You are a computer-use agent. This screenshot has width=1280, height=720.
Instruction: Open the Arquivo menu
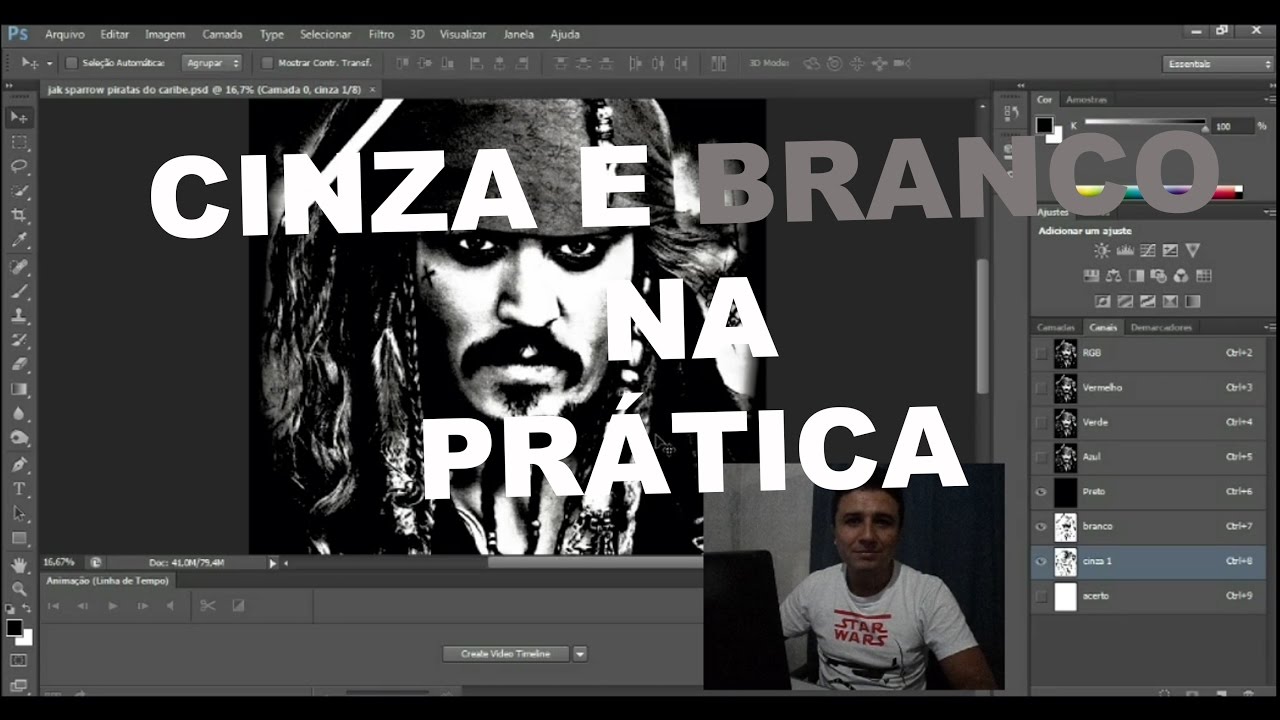65,34
